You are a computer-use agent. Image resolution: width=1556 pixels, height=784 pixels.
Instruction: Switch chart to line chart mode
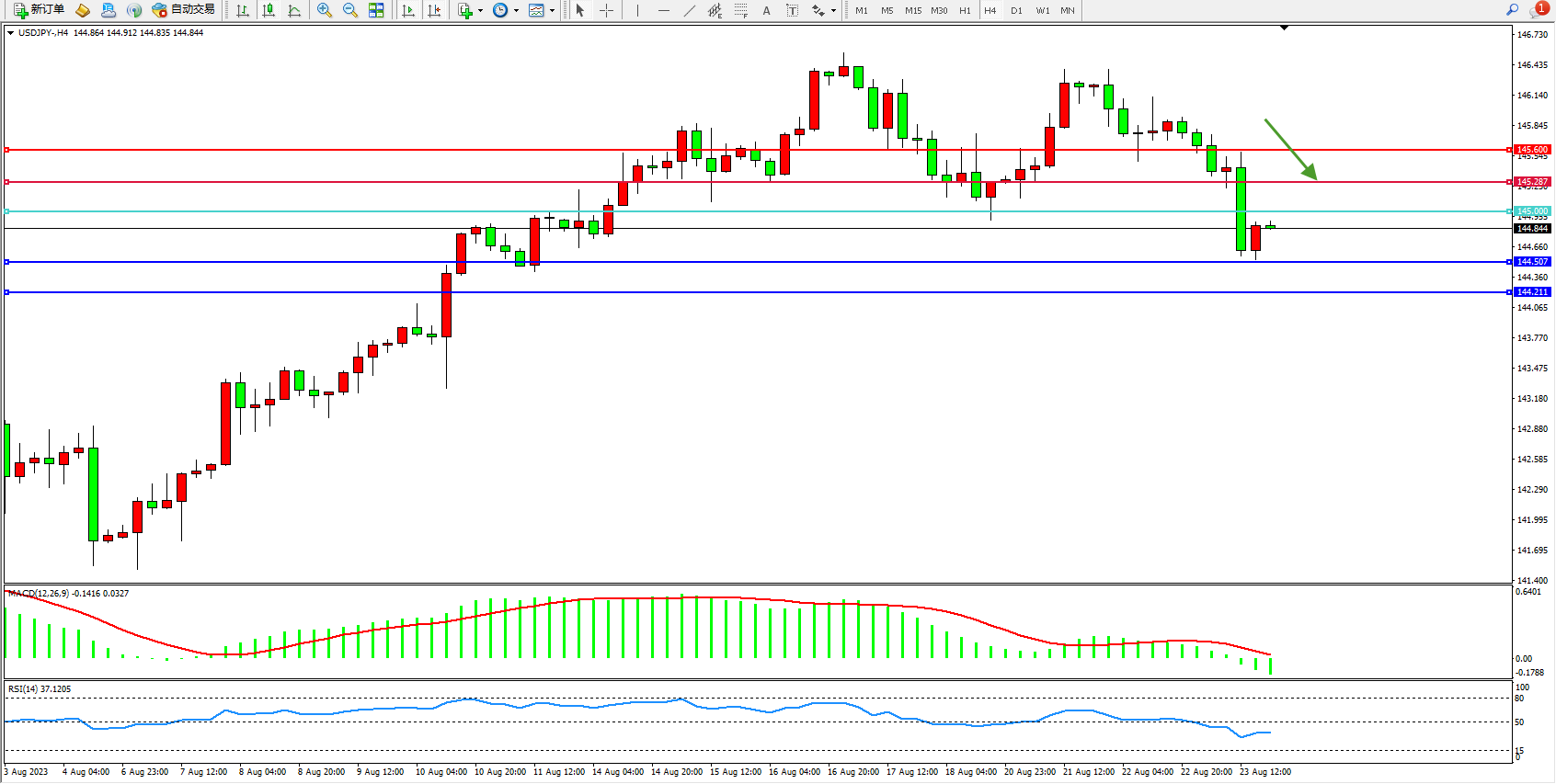[294, 10]
